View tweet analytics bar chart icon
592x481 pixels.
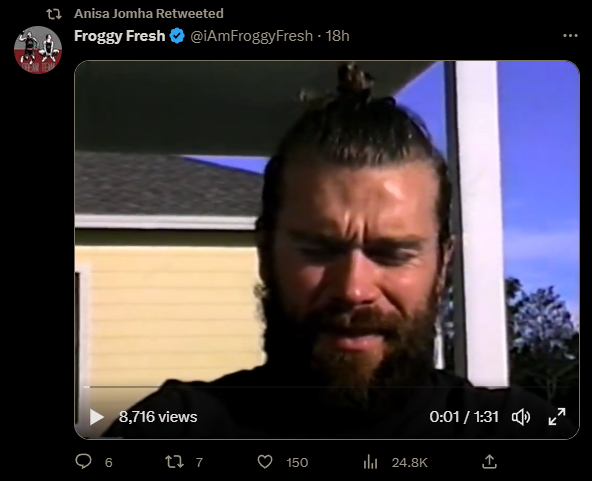370,462
